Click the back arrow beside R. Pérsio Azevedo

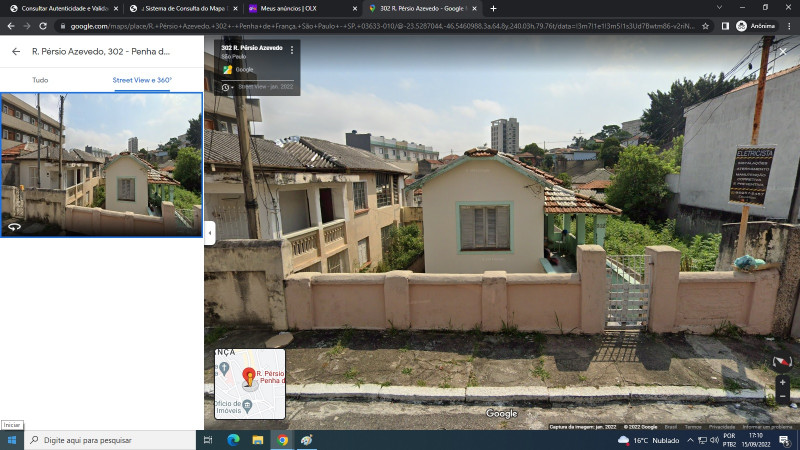(x=16, y=52)
